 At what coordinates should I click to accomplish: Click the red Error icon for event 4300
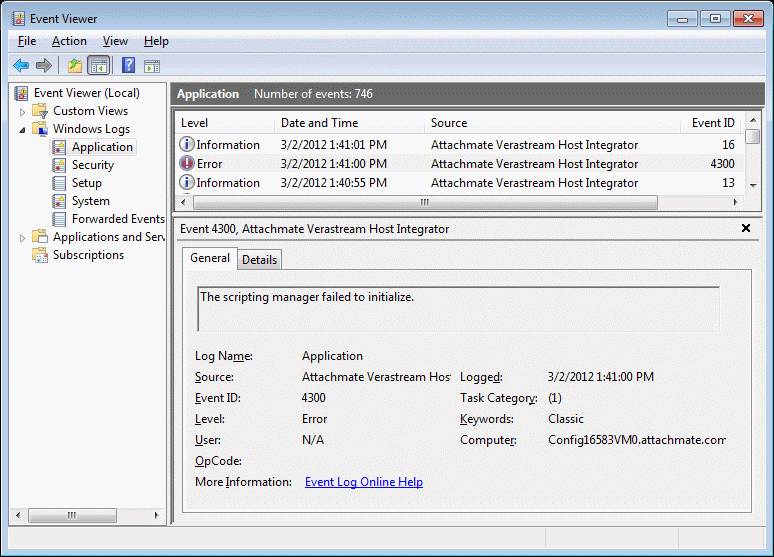pyautogui.click(x=187, y=163)
